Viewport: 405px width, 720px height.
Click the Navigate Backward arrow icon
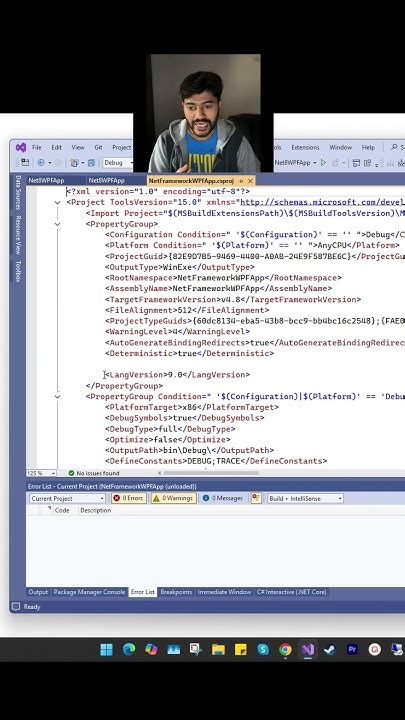click(41, 163)
